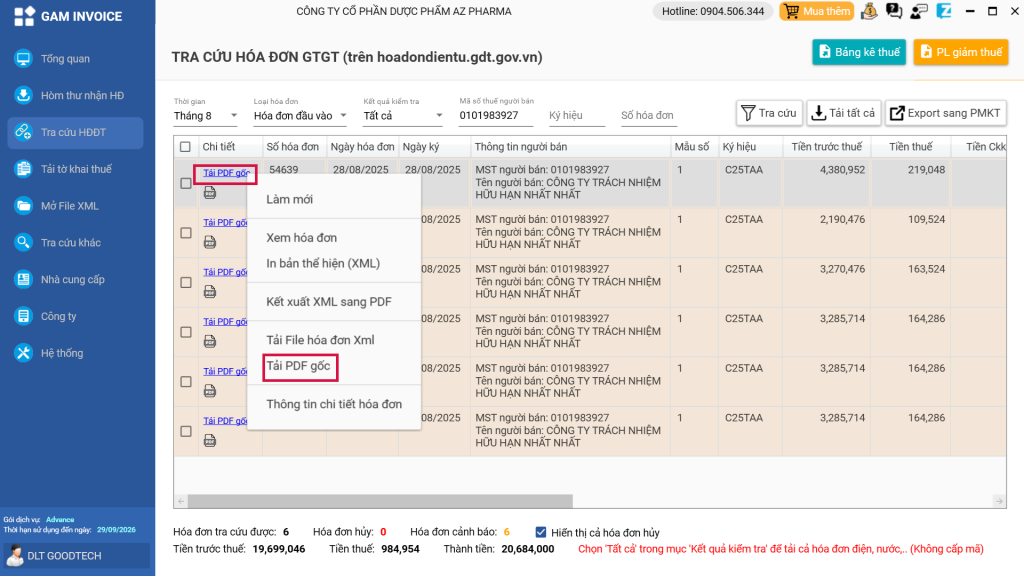This screenshot has width=1024, height=576.
Task: Click PDF print icon in first row
Action: tap(210, 192)
